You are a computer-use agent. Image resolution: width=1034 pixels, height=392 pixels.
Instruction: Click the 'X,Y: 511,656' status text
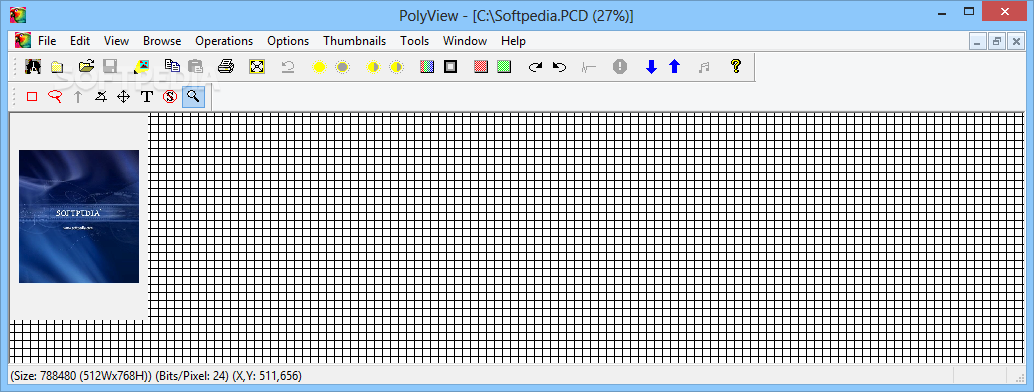pyautogui.click(x=266, y=376)
